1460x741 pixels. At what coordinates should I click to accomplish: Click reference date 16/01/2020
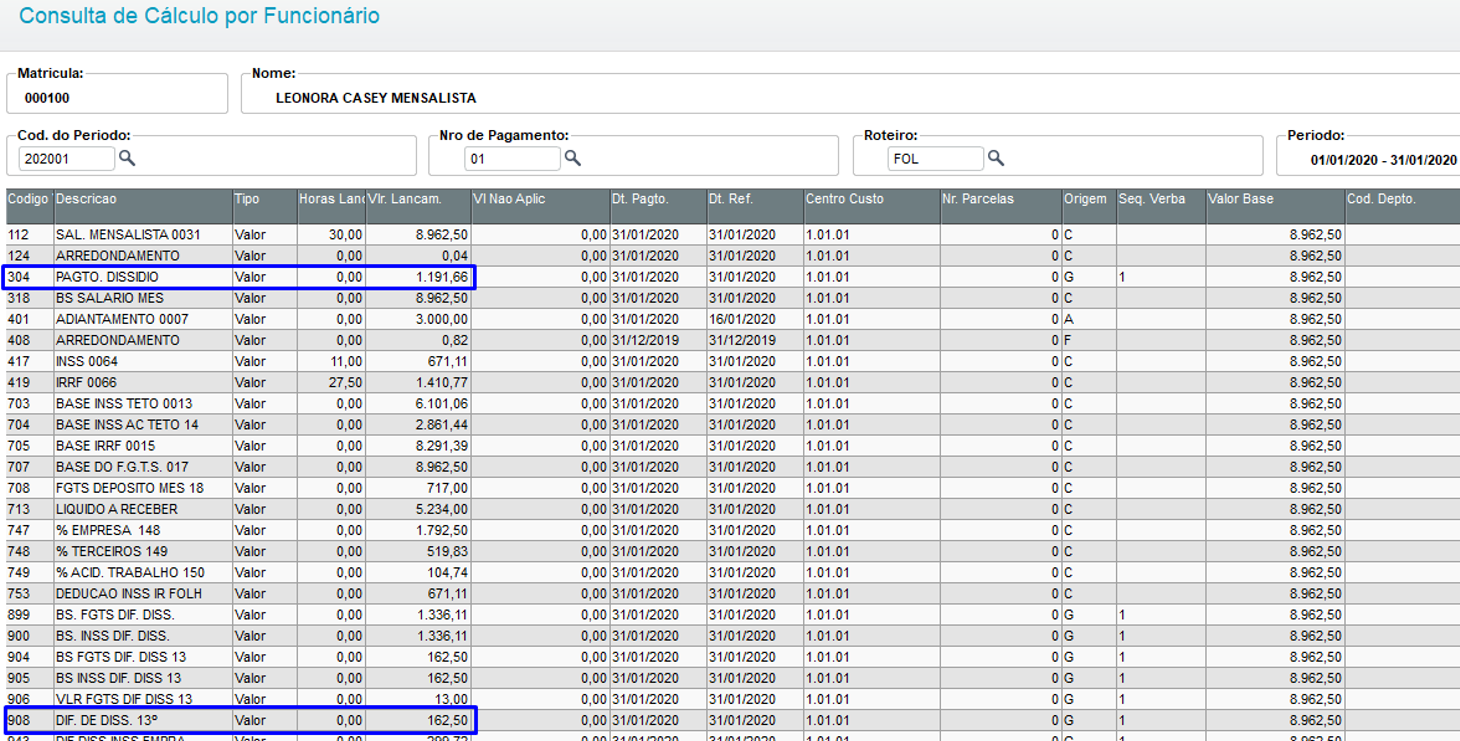coord(742,319)
